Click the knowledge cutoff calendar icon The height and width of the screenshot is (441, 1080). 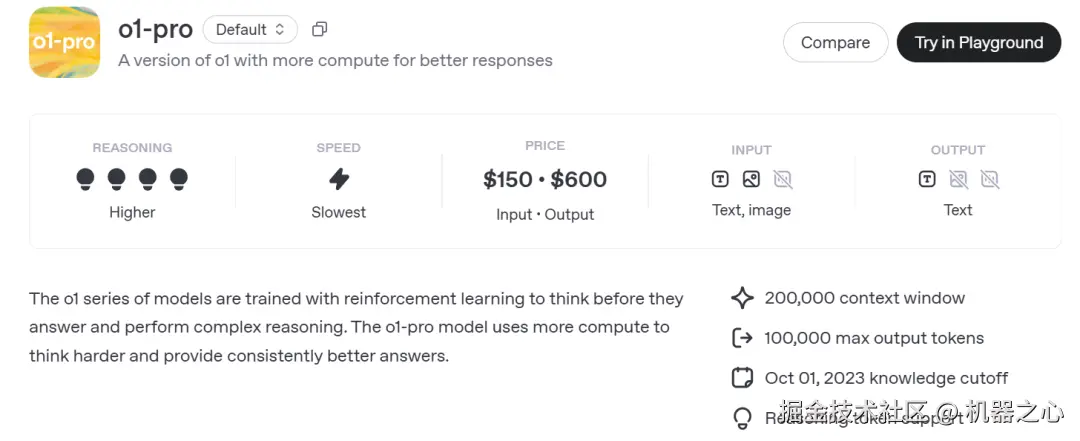742,378
